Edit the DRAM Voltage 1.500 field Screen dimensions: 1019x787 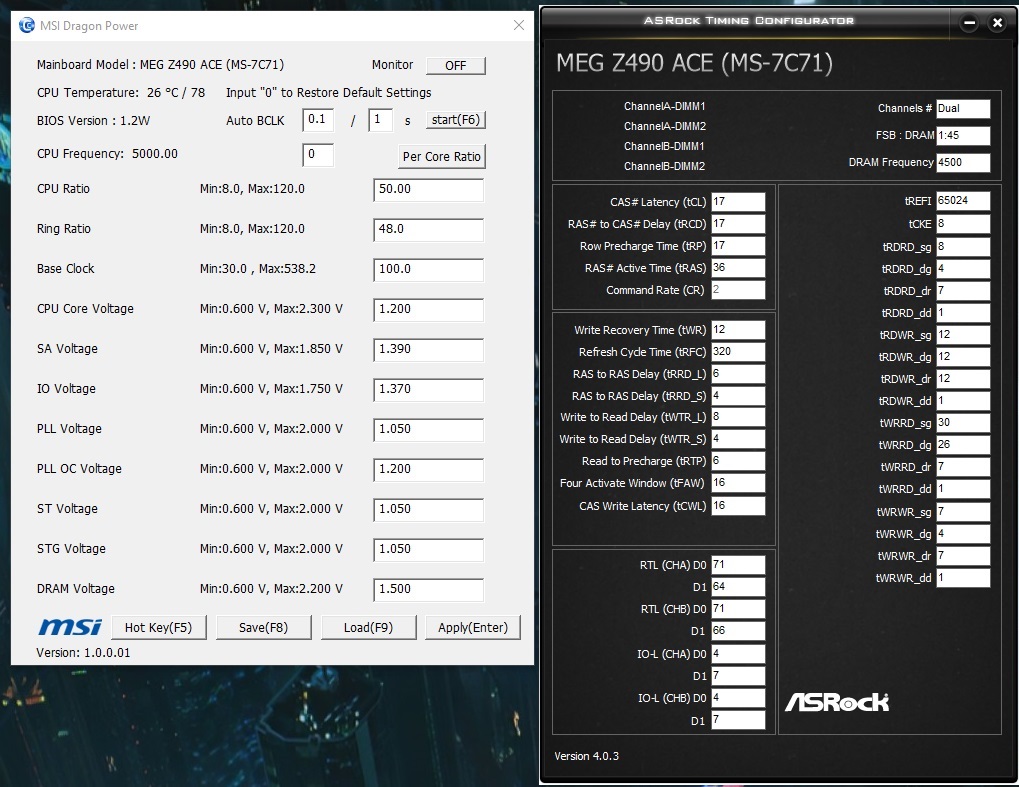pos(429,589)
